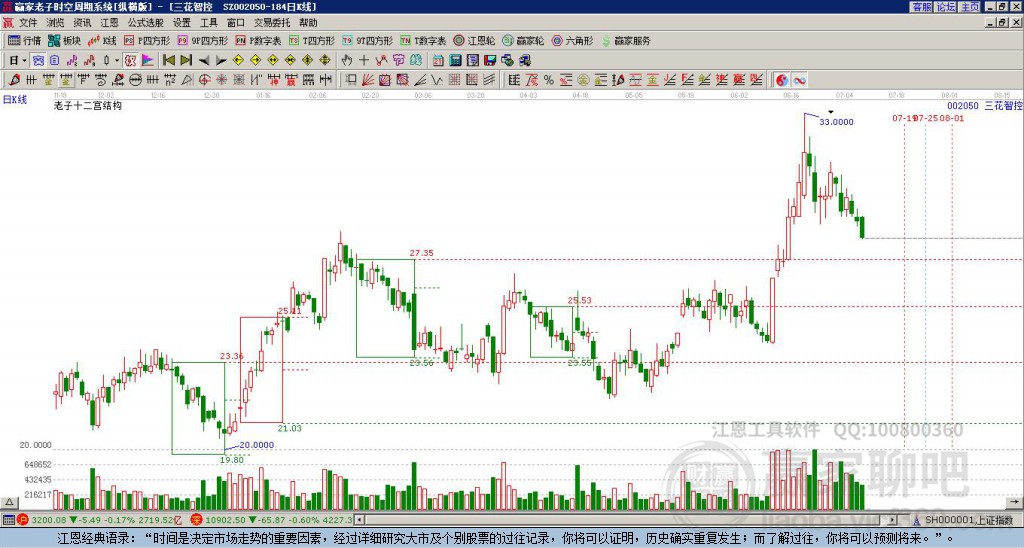This screenshot has height=548, width=1024.
Task: Click the 27.35 price level label
Action: 421,253
